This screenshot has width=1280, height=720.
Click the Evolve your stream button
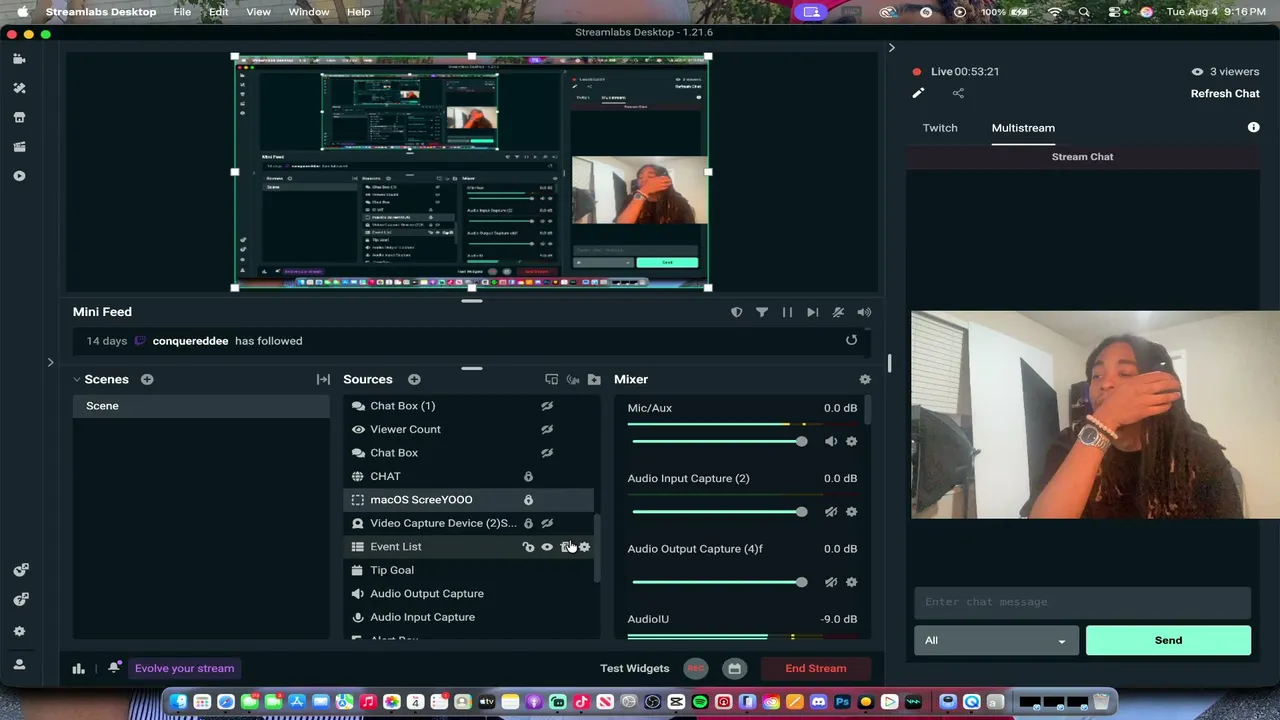[184, 668]
